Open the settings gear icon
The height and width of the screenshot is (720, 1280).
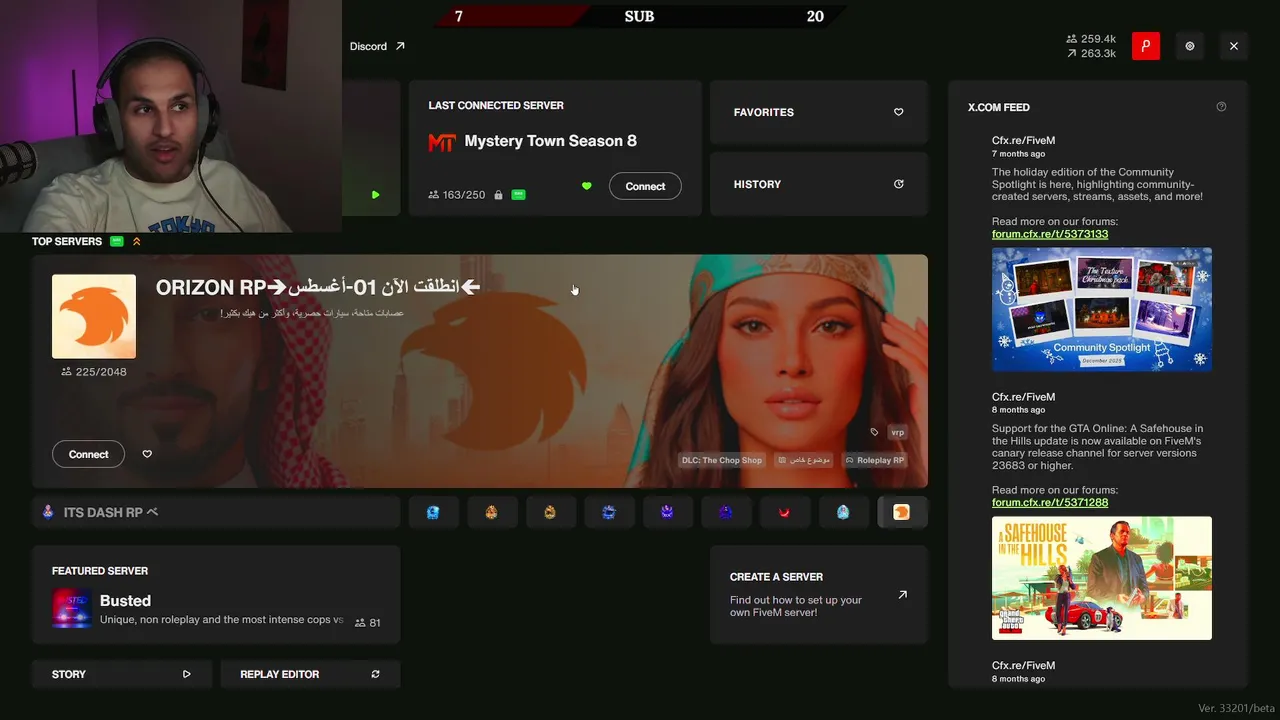click(1190, 46)
